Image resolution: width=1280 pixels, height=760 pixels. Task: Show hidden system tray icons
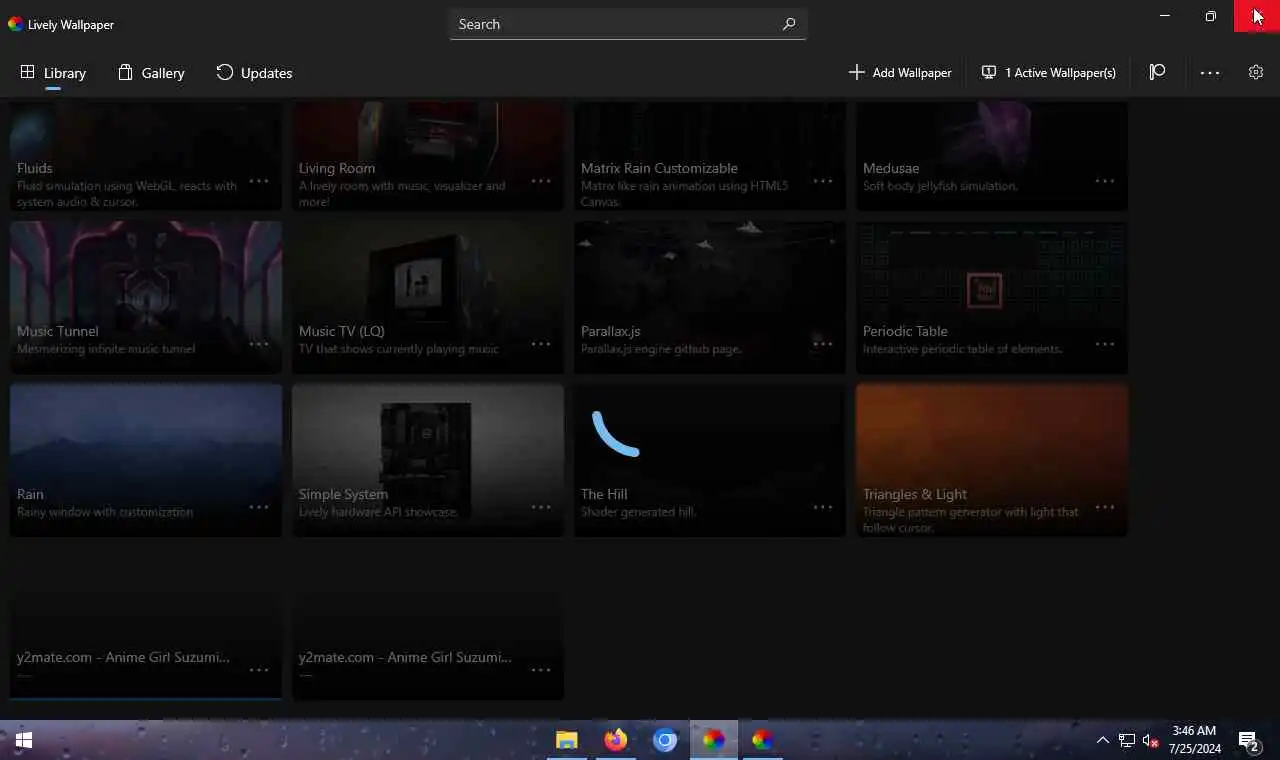[x=1103, y=740]
